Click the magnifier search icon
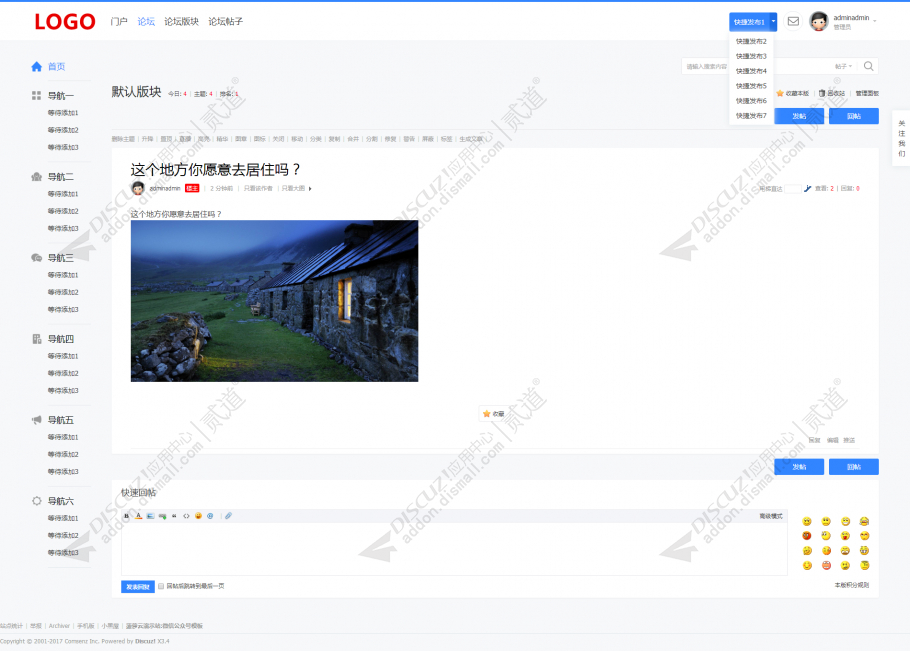 (868, 66)
